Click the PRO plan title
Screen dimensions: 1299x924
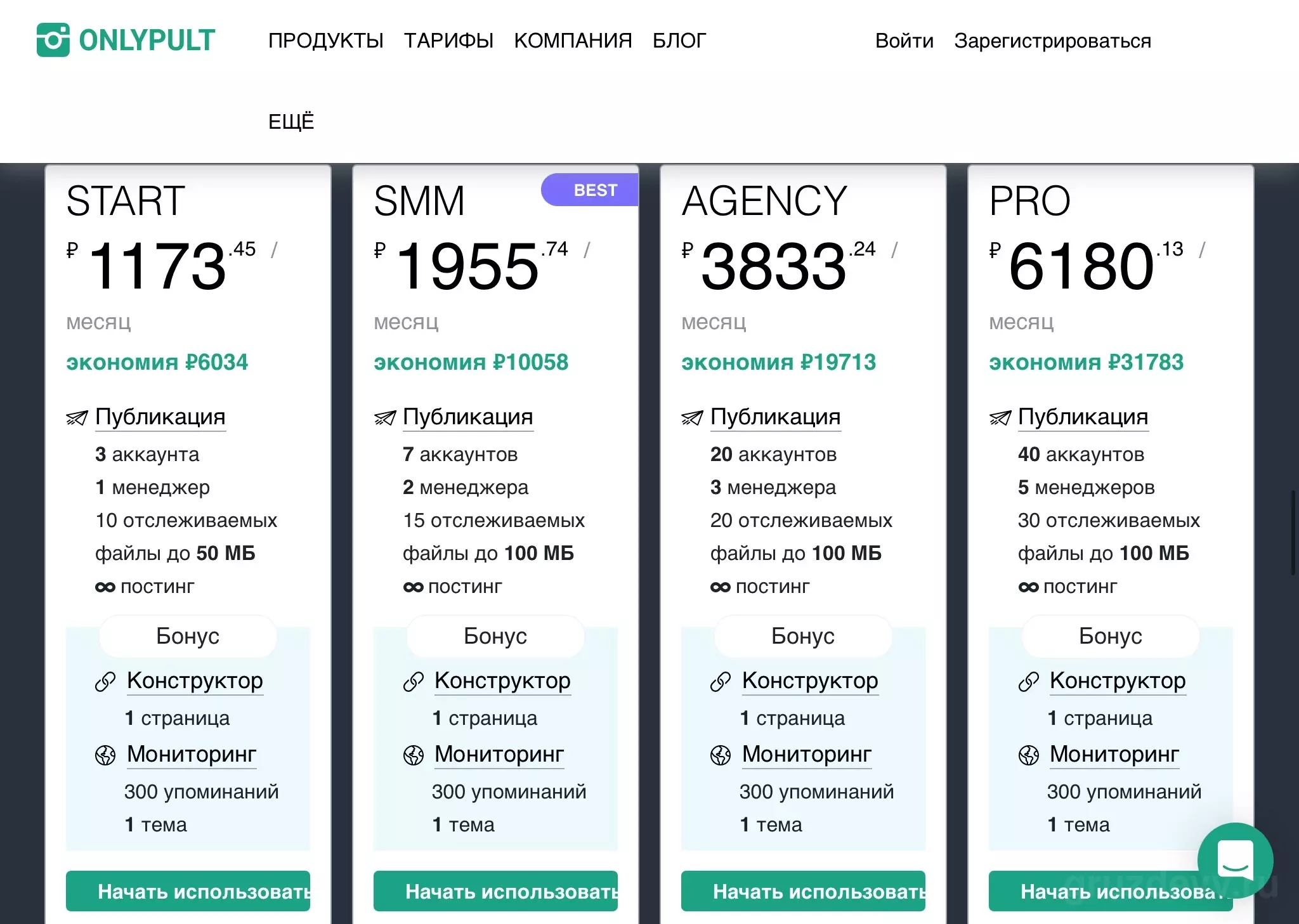pos(1029,201)
